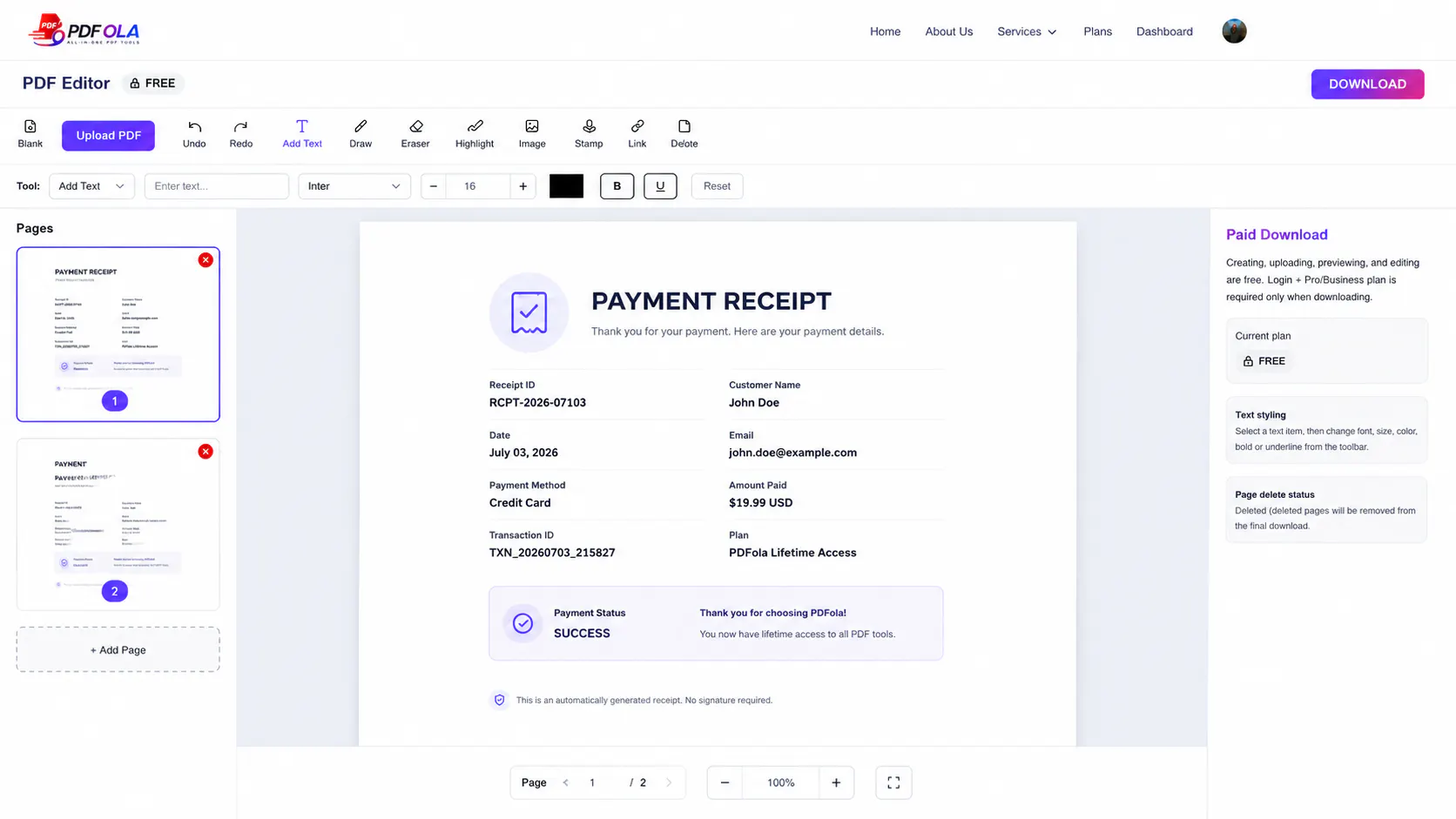The image size is (1456, 819).
Task: Select the Highlight tool
Action: pyautogui.click(x=475, y=134)
